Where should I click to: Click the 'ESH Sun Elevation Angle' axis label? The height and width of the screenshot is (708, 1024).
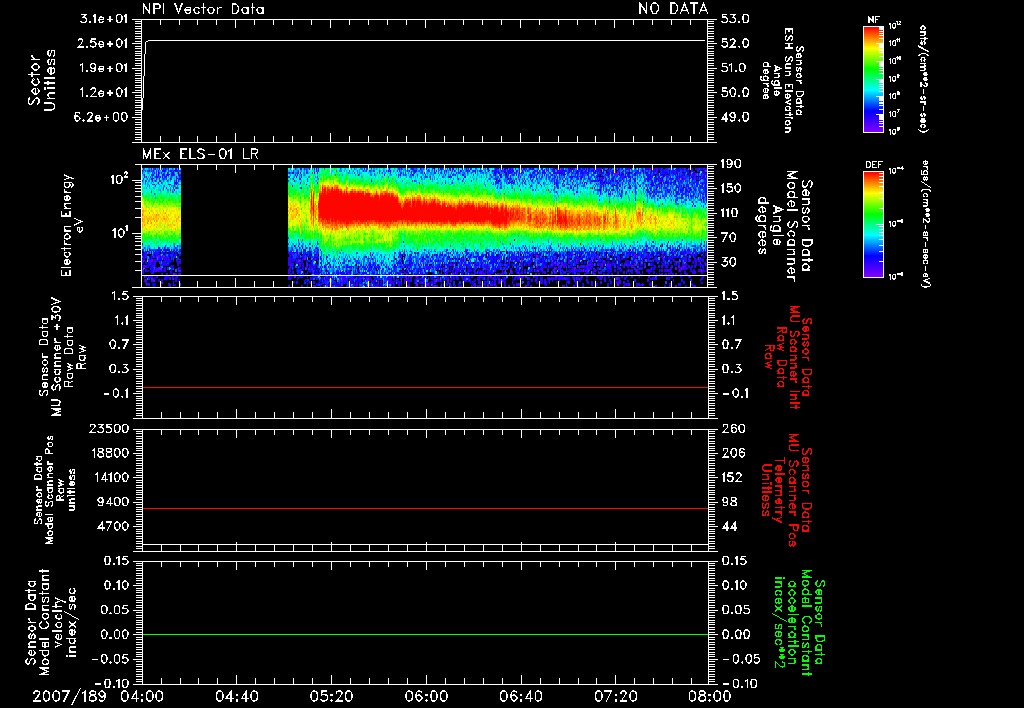(x=782, y=80)
